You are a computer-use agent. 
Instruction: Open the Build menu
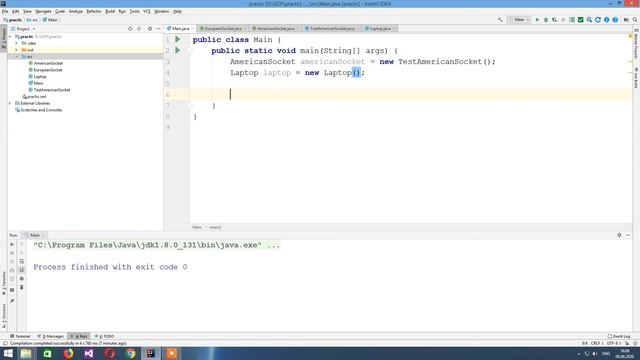click(x=110, y=11)
